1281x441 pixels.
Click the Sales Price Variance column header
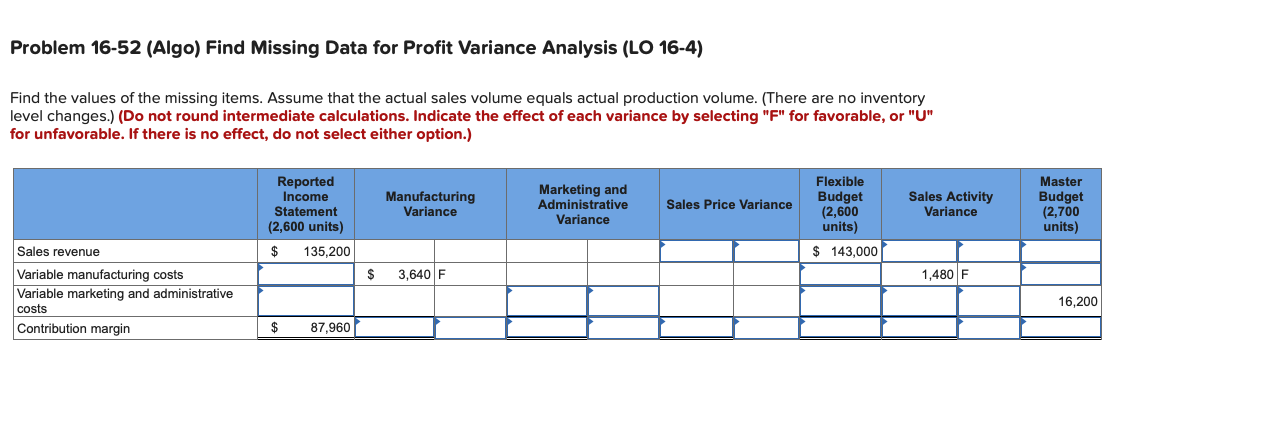tap(729, 204)
